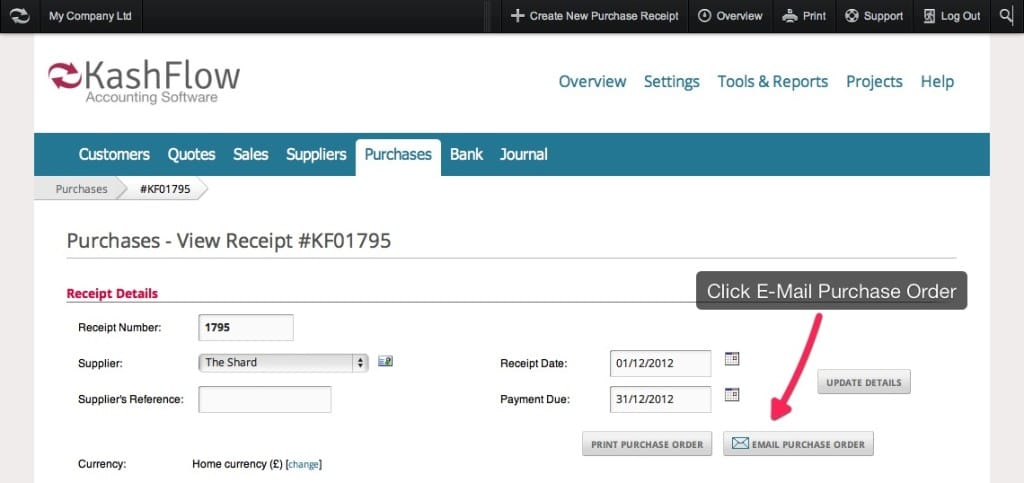Click Create New Purchase Receipt
This screenshot has width=1024, height=483.
tap(594, 16)
